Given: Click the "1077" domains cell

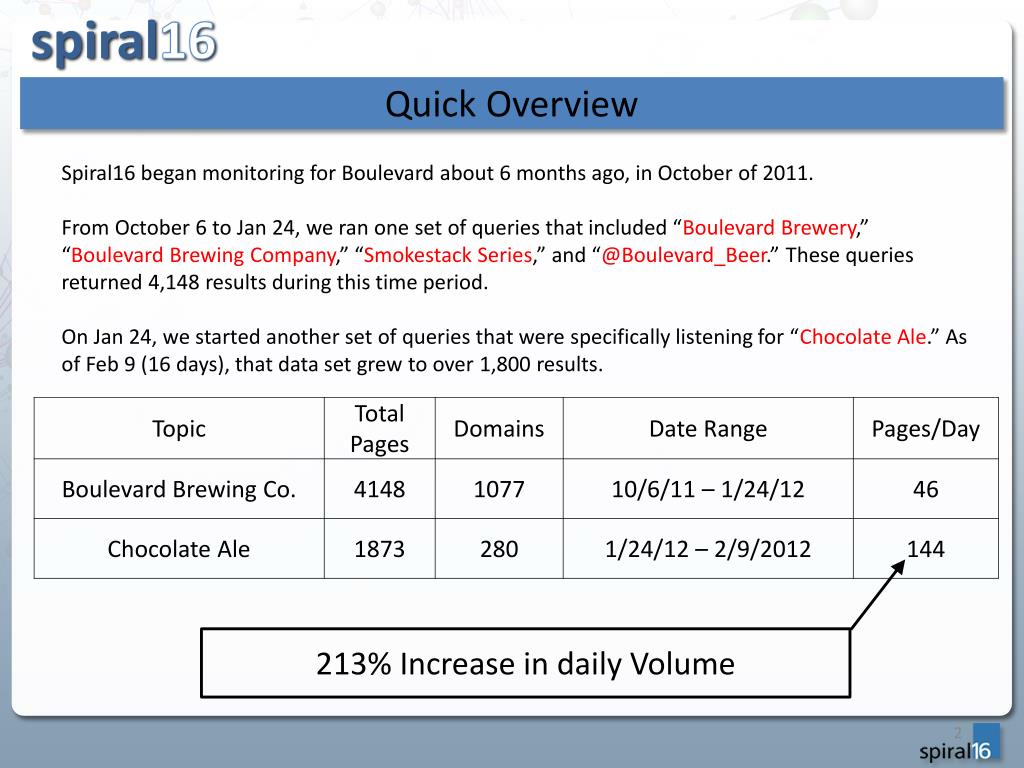Looking at the screenshot, I should pos(499,489).
